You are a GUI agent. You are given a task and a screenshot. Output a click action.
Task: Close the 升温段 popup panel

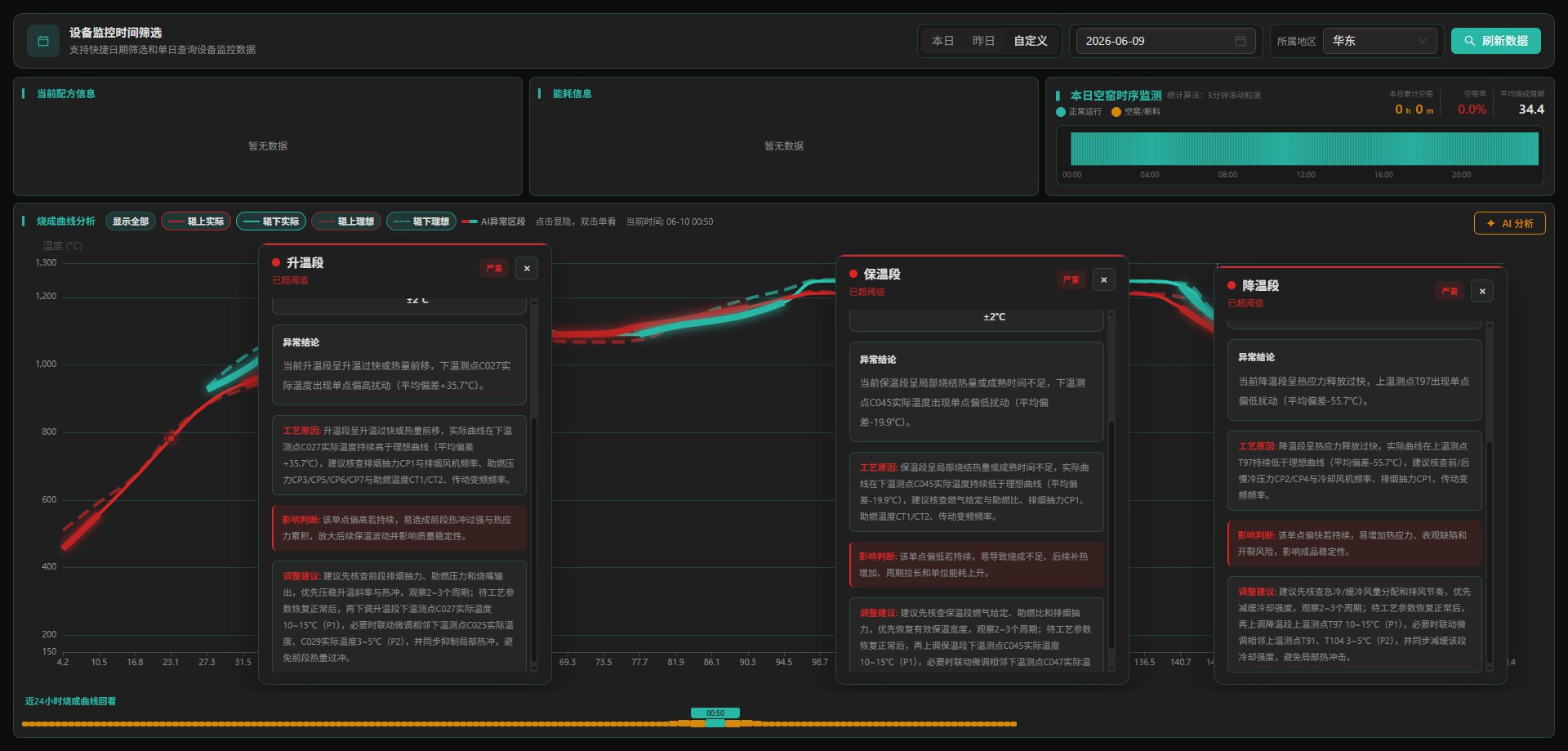tap(527, 268)
